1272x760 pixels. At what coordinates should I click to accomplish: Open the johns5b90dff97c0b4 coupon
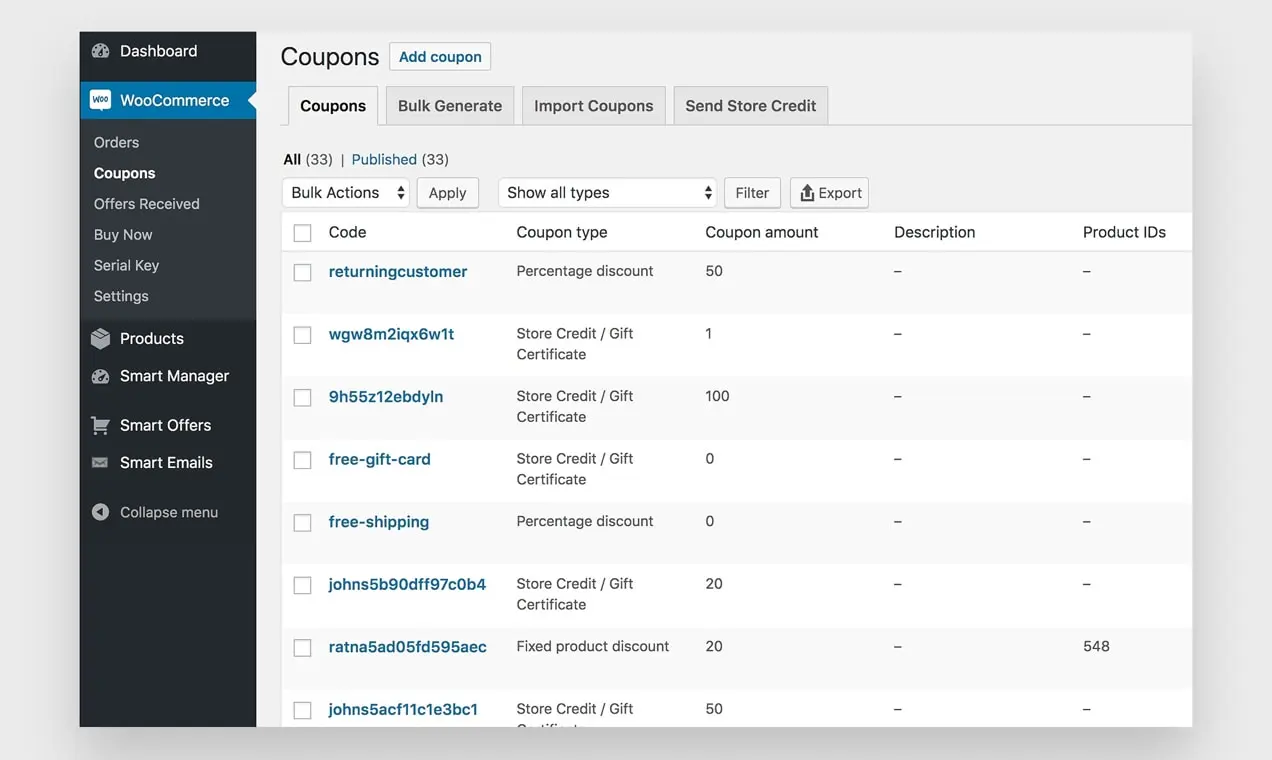(x=407, y=585)
